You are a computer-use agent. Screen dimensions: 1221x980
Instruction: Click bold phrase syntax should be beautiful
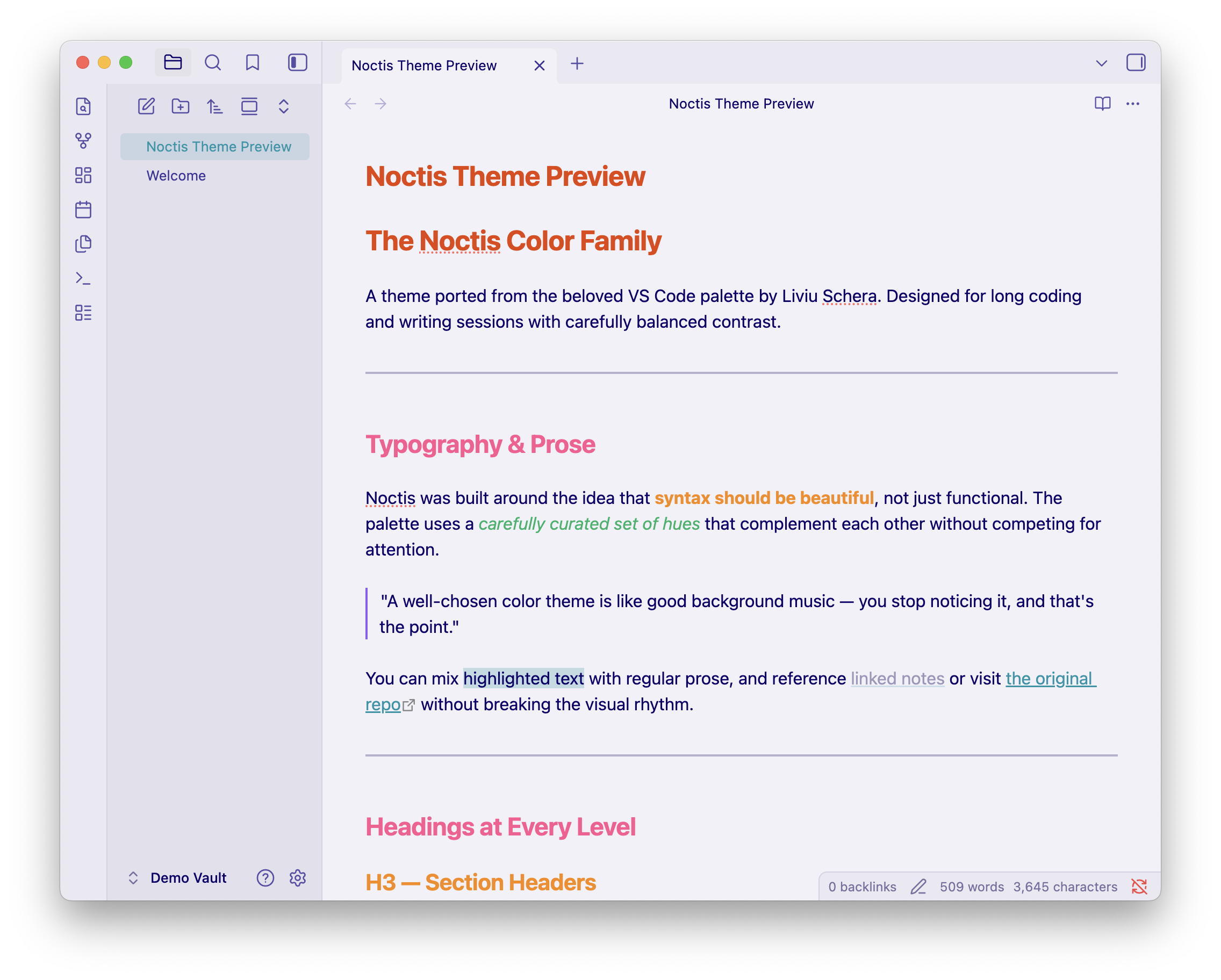click(764, 498)
